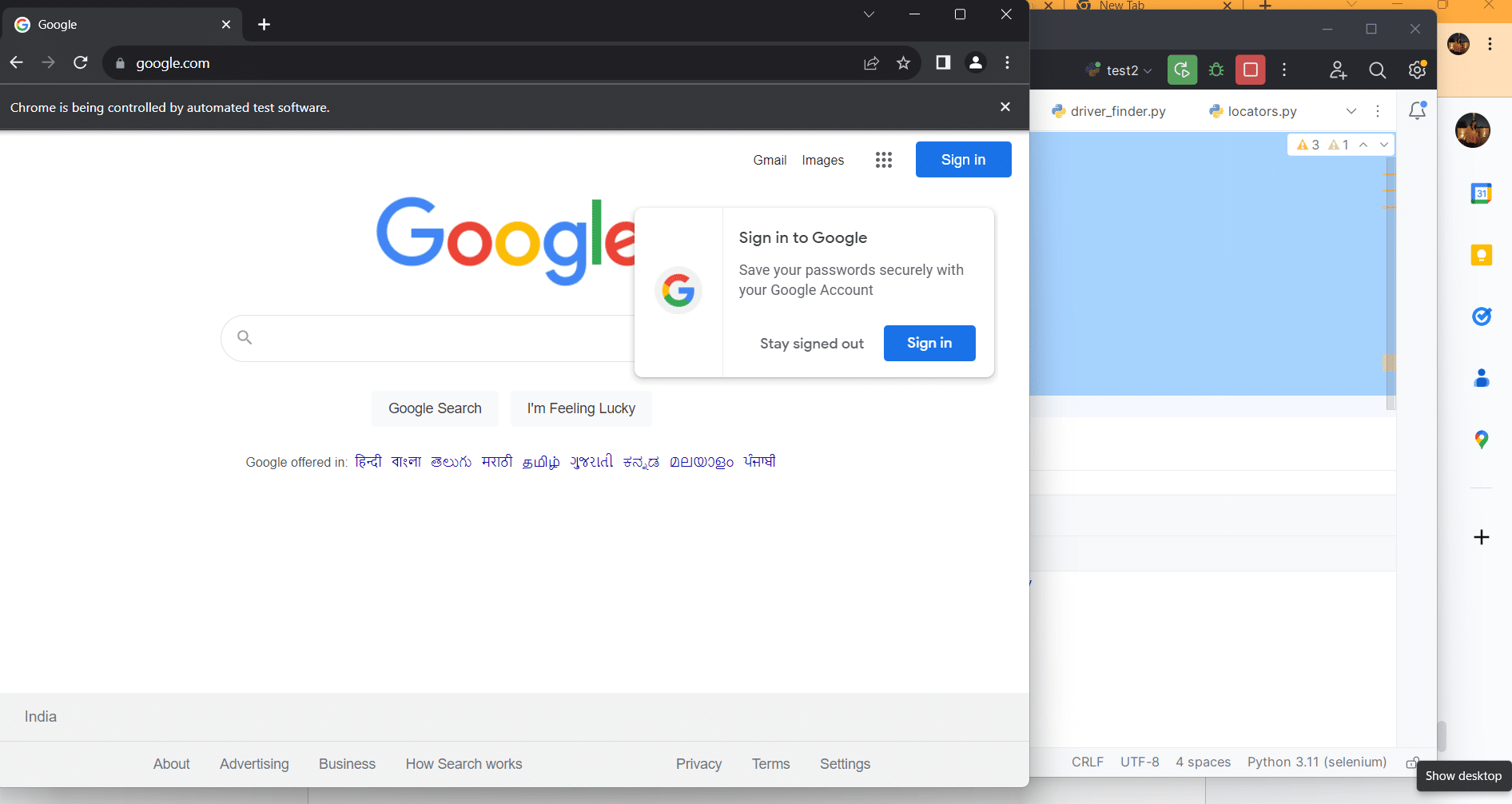Image resolution: width=1512 pixels, height=804 pixels.
Task: Open Privacy footer link
Action: [x=698, y=764]
